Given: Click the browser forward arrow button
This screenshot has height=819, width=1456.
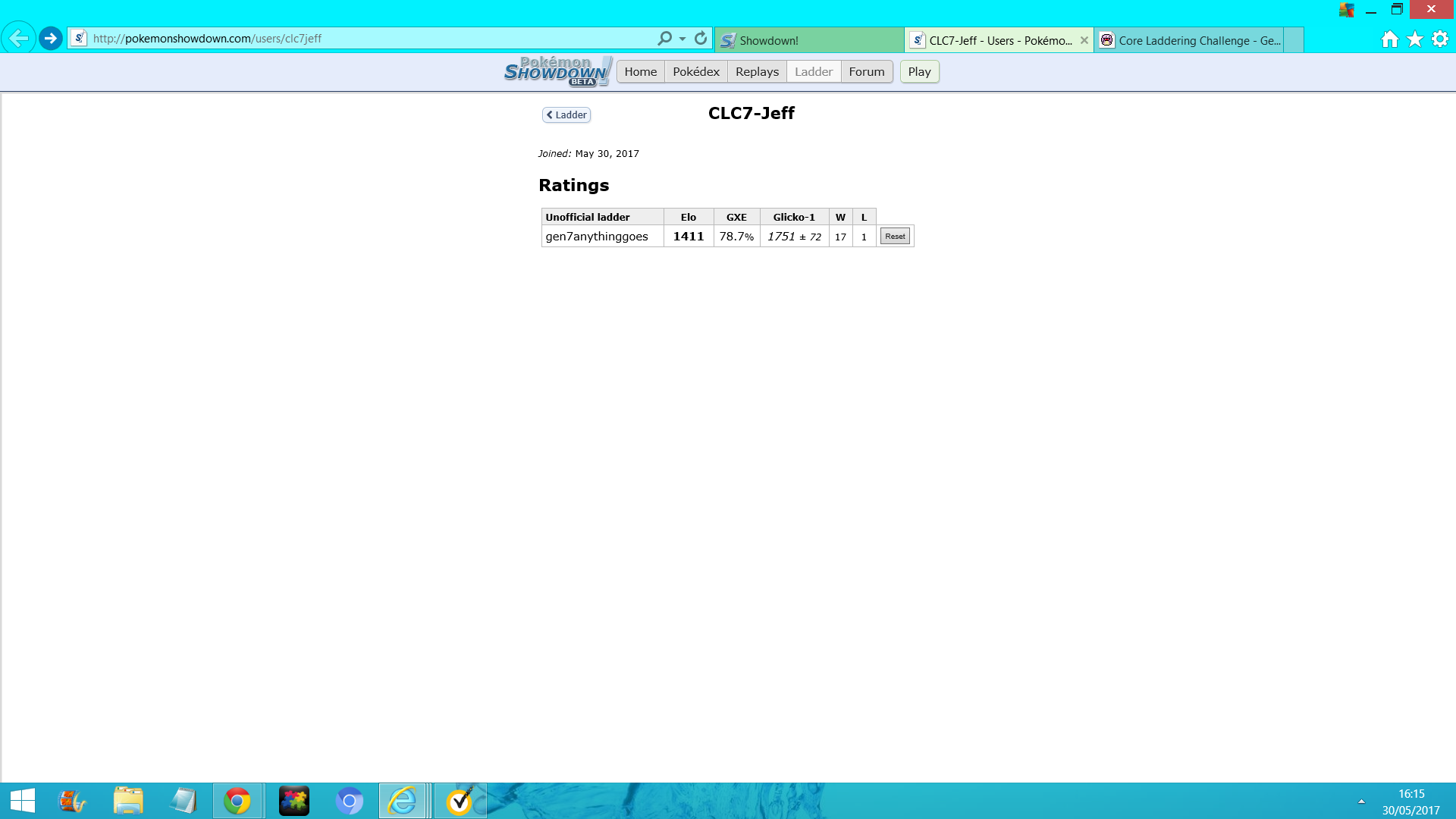Looking at the screenshot, I should (51, 38).
